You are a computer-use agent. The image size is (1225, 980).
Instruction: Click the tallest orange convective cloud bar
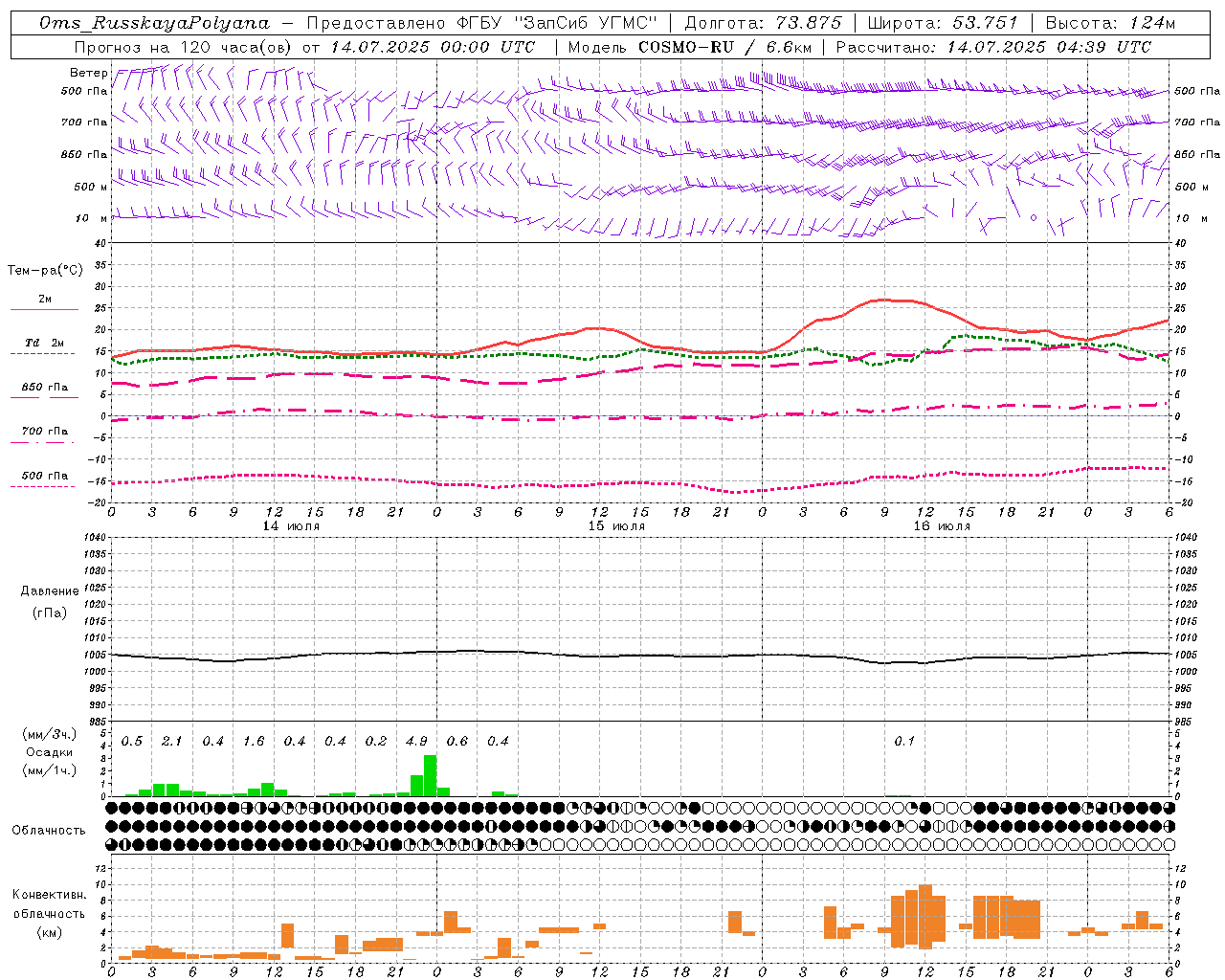tap(925, 917)
